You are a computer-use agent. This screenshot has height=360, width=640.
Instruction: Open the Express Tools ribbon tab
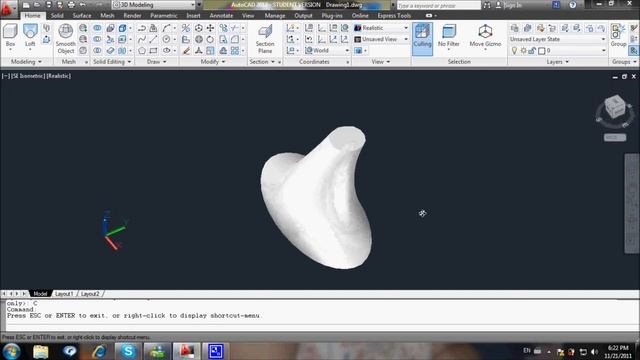(x=394, y=16)
